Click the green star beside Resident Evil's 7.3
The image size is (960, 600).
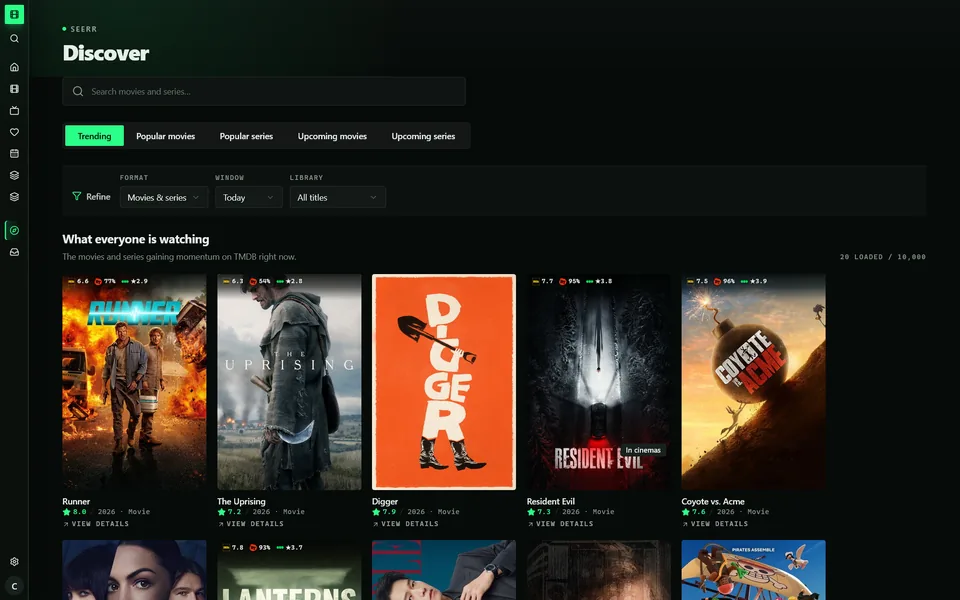tap(531, 512)
